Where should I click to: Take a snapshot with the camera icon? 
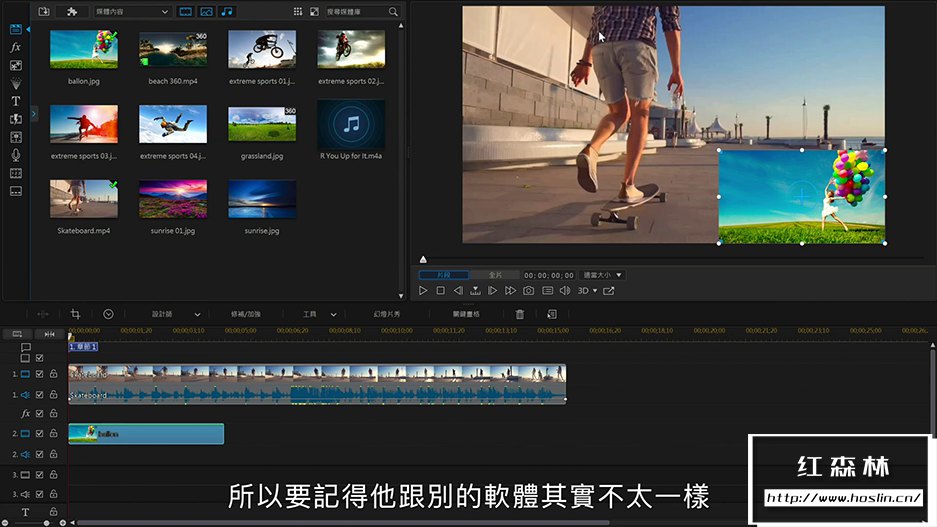coord(528,291)
